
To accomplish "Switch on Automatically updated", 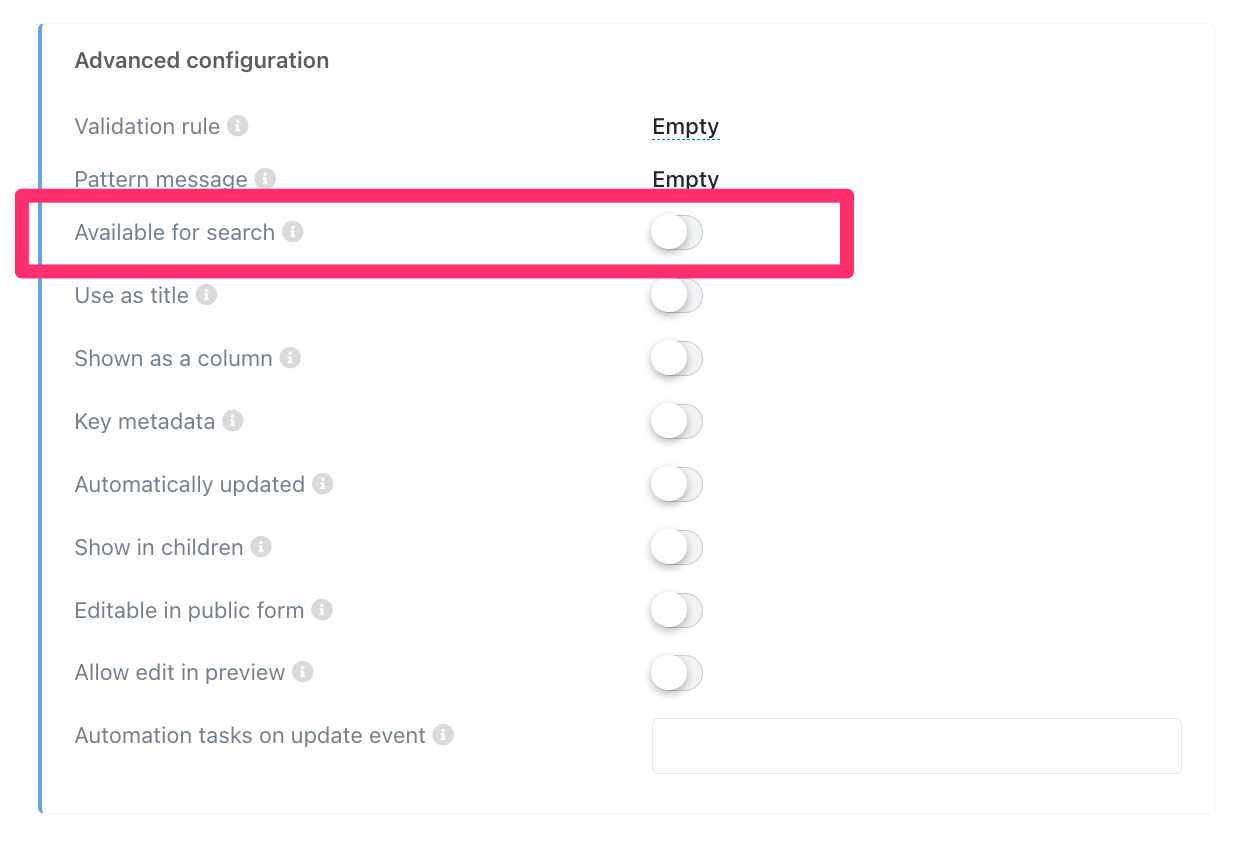I will click(x=676, y=485).
